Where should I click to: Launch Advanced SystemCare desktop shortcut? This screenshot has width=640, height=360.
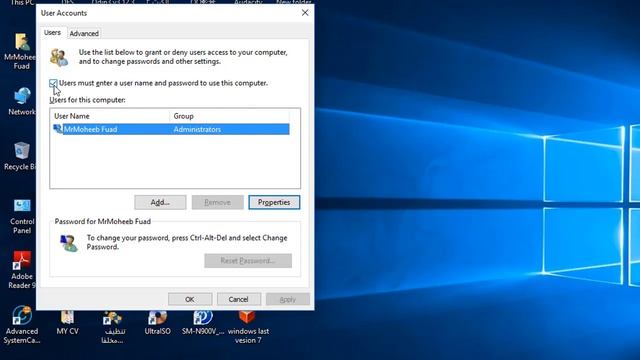(x=22, y=325)
